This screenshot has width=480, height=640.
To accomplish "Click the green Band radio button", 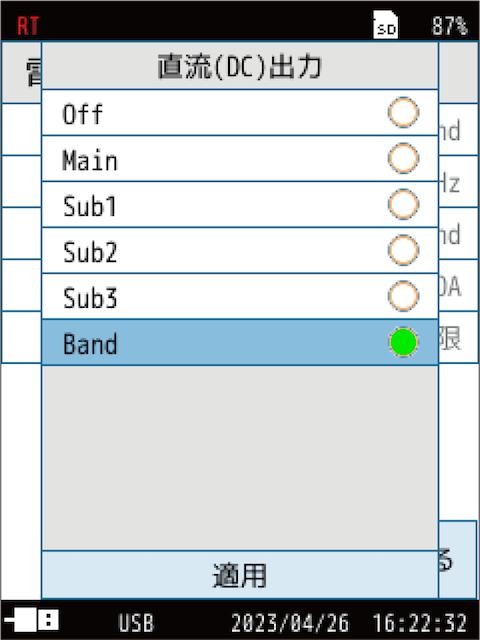I will click(403, 342).
